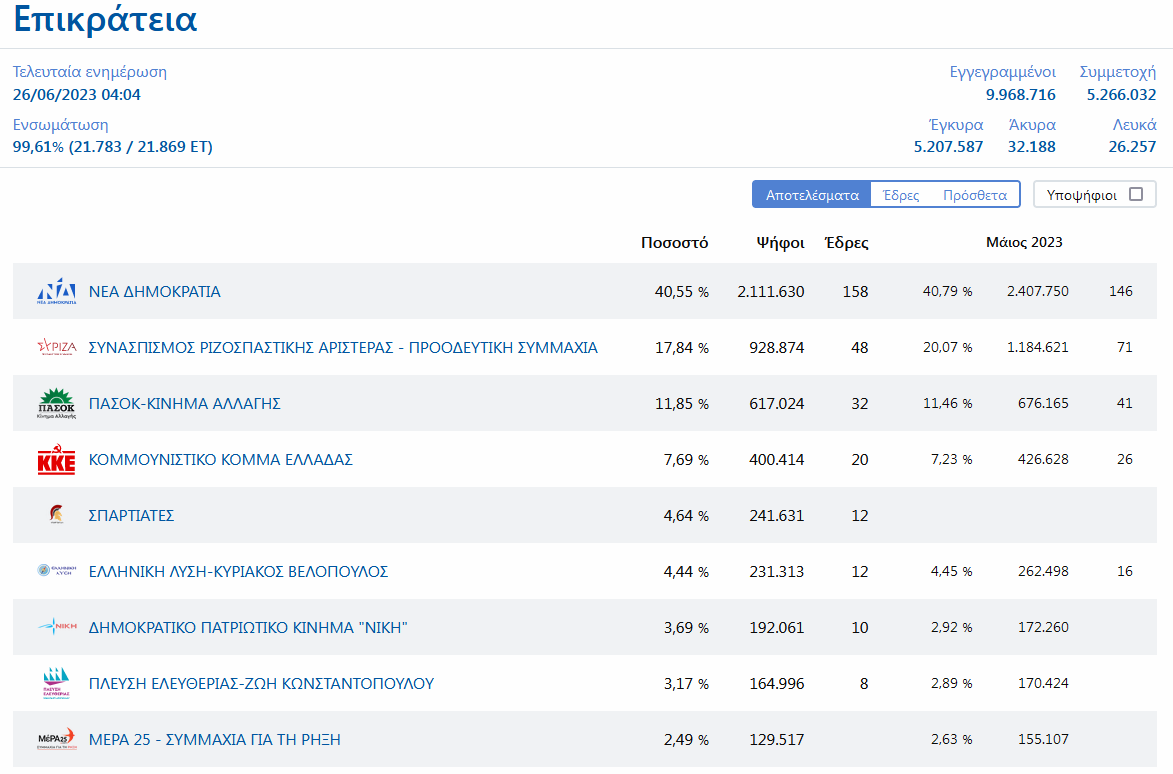
Task: Click the KKE red logo
Action: (x=56, y=460)
